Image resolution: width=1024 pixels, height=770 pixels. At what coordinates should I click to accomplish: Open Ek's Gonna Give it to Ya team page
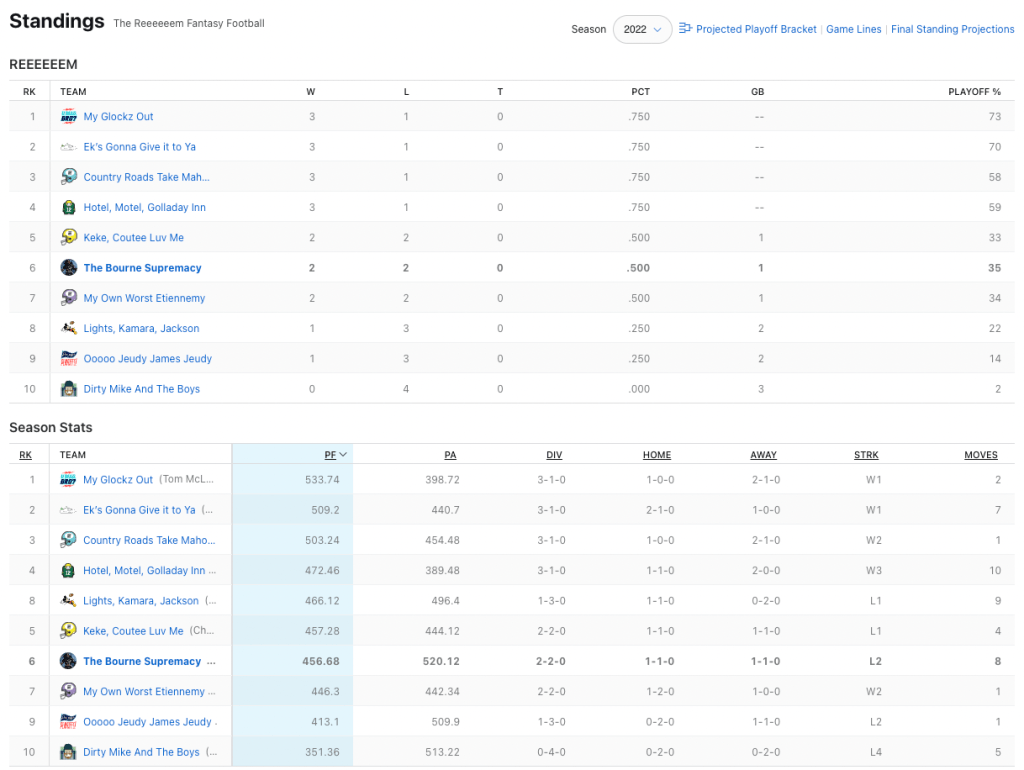click(139, 147)
